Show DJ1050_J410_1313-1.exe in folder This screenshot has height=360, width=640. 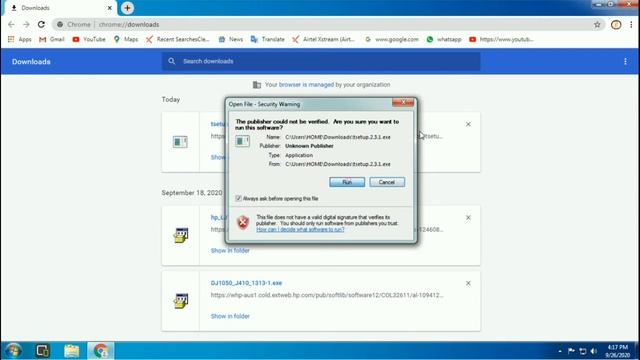pyautogui.click(x=230, y=316)
